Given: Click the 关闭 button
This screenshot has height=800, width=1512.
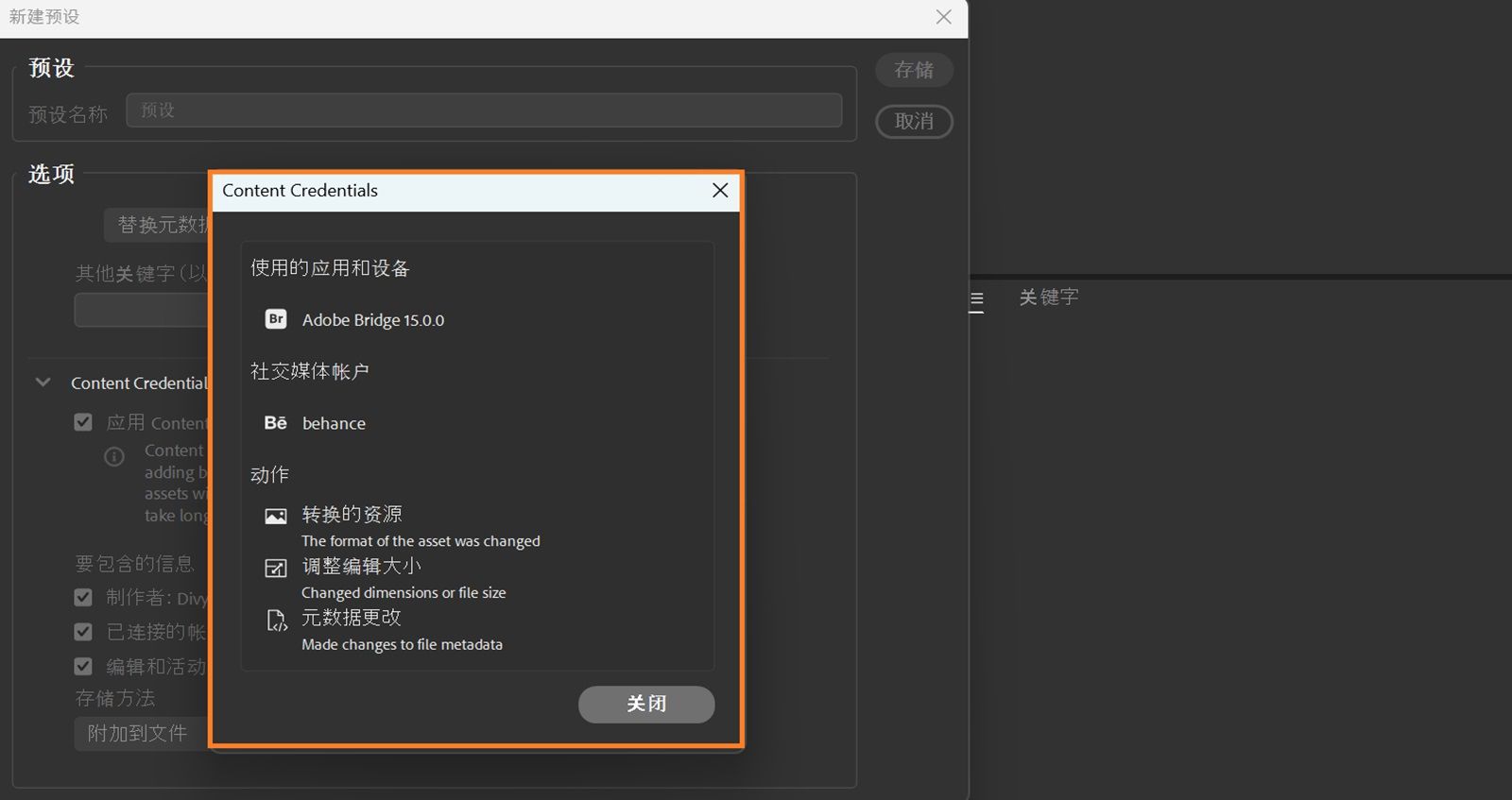Looking at the screenshot, I should (x=646, y=705).
